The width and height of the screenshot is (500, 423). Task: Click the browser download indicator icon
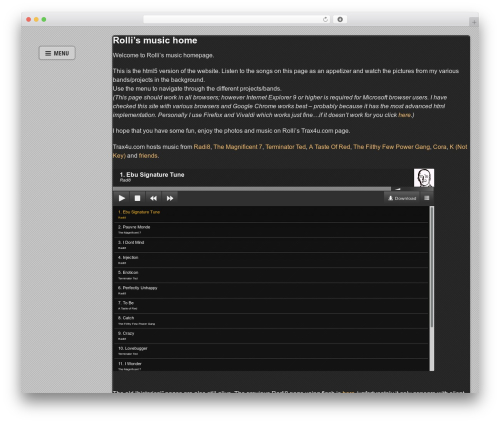[x=340, y=19]
